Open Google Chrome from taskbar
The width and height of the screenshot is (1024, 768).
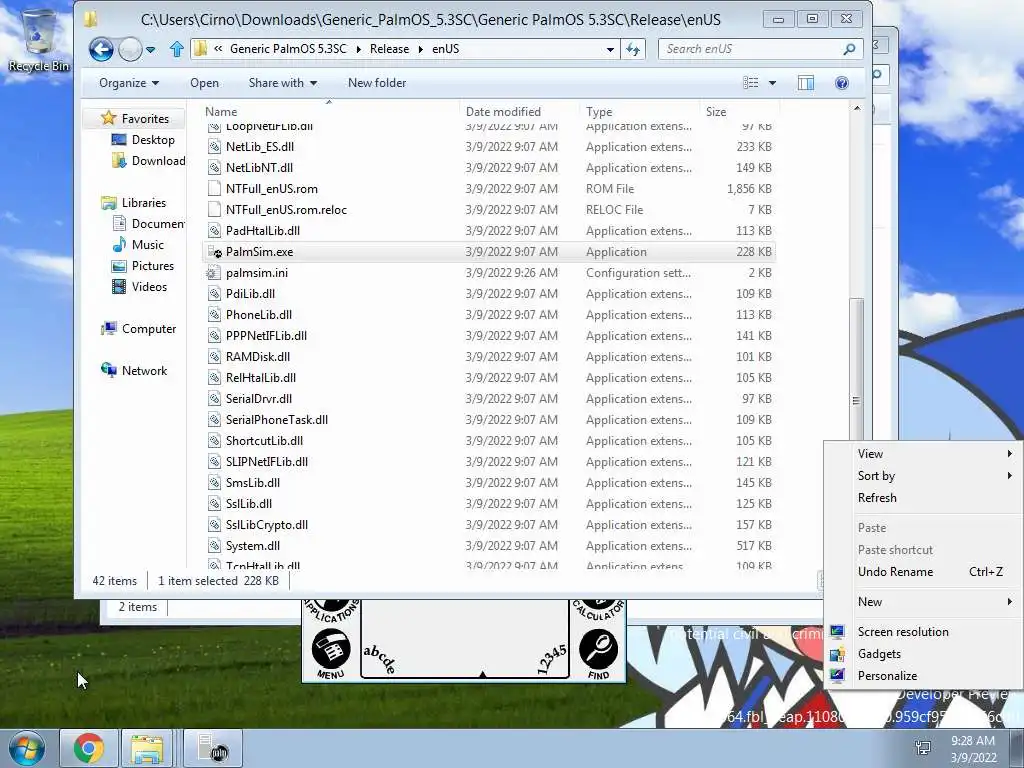click(x=88, y=748)
